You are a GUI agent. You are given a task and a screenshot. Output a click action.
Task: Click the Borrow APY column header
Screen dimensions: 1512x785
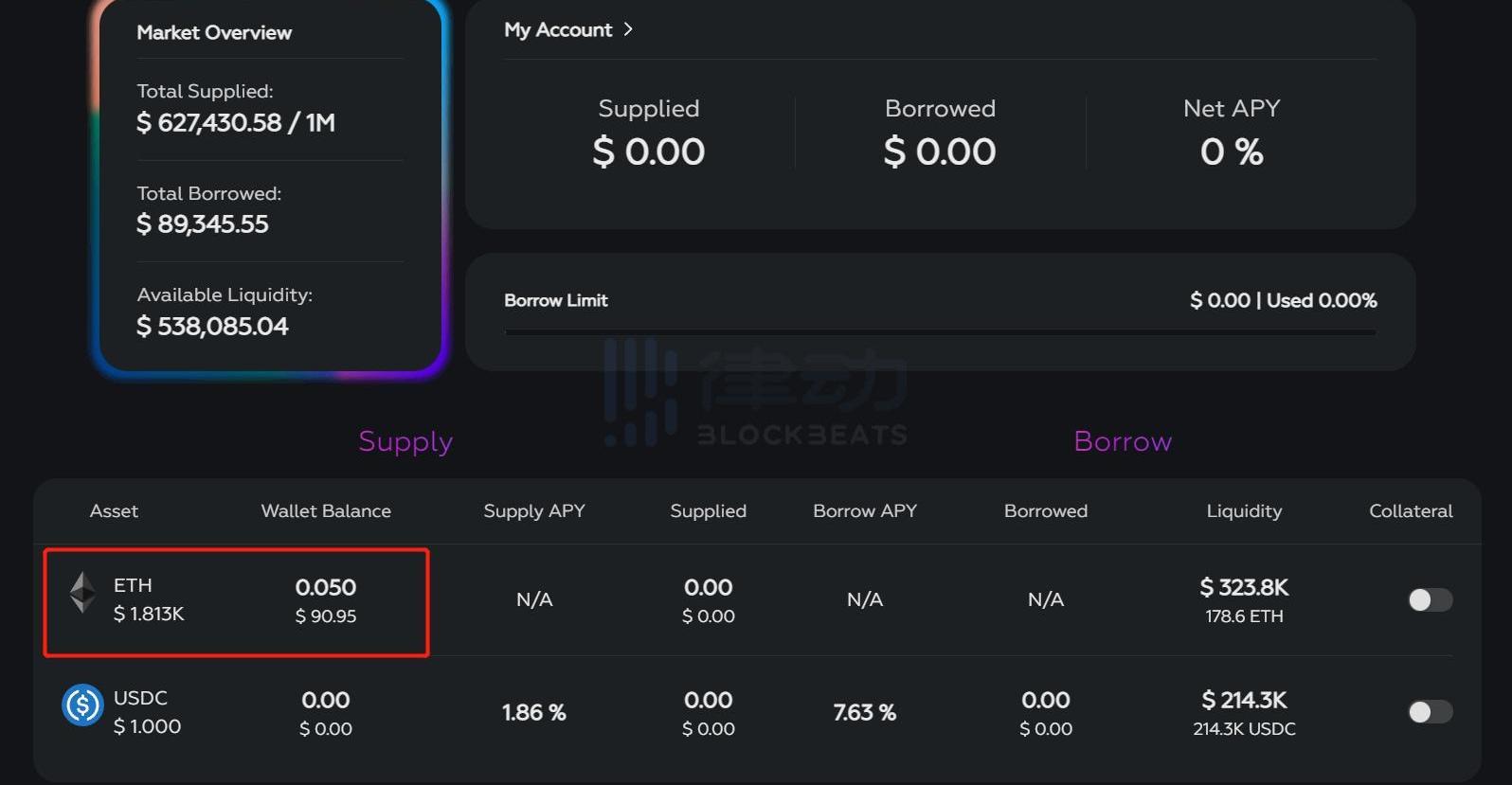tap(865, 511)
